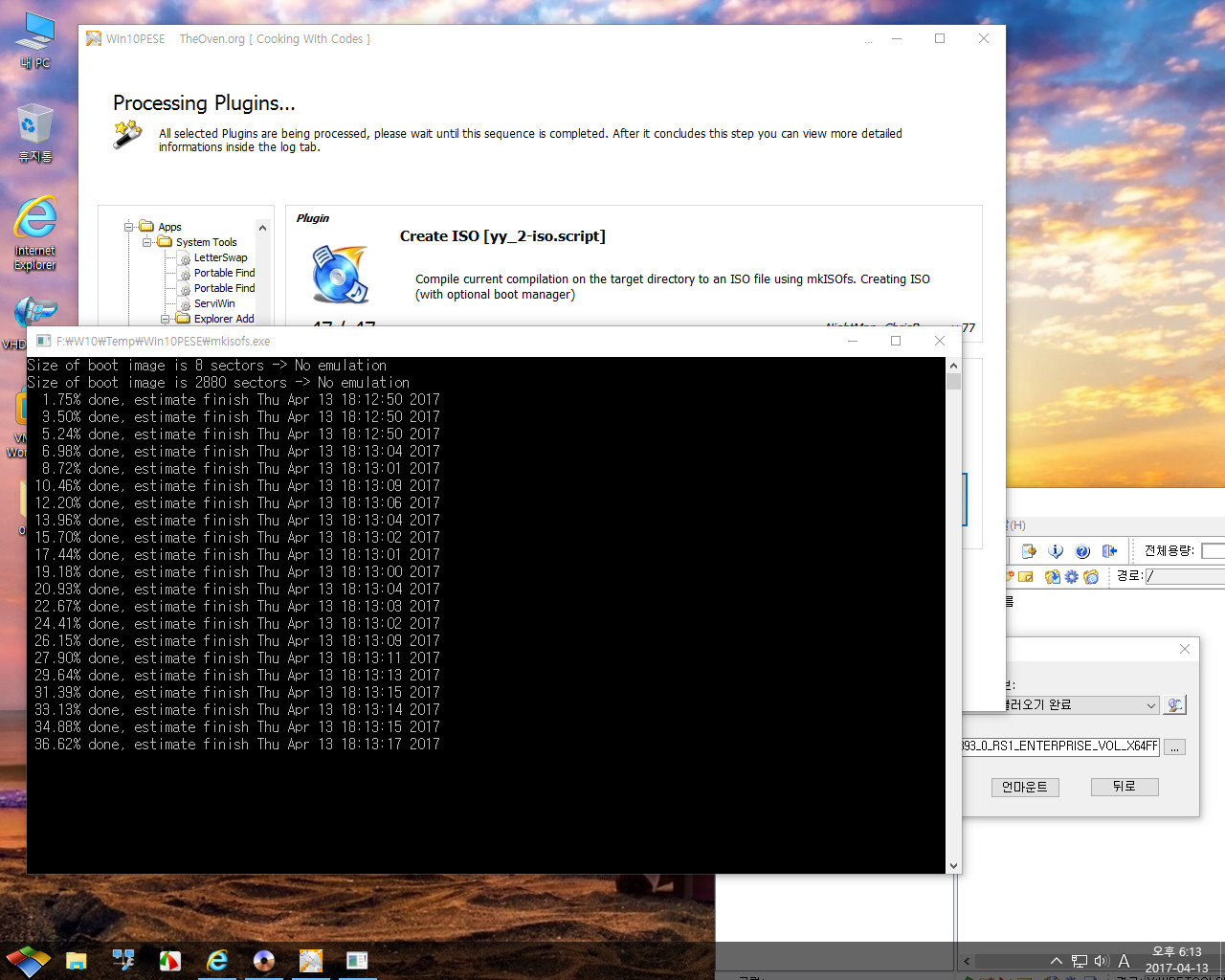Launch Internet Explorer from the desktop shortcut

tap(35, 233)
